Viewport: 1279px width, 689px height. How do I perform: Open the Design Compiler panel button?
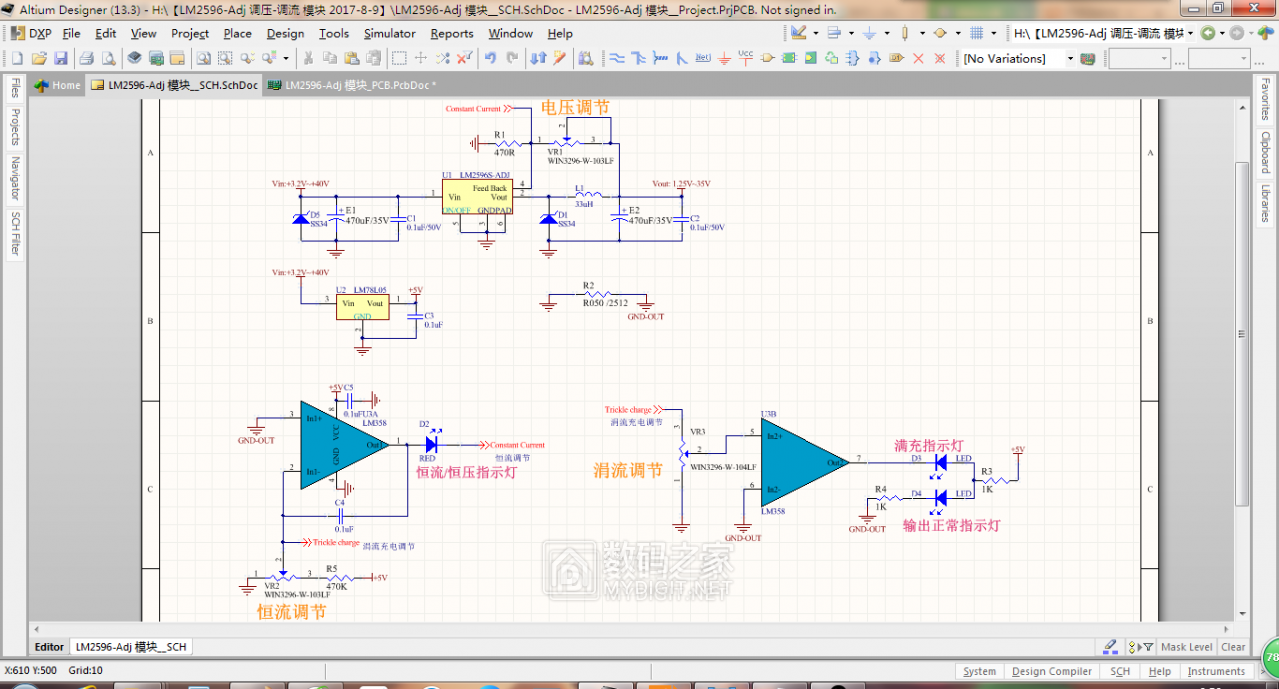(x=1051, y=671)
